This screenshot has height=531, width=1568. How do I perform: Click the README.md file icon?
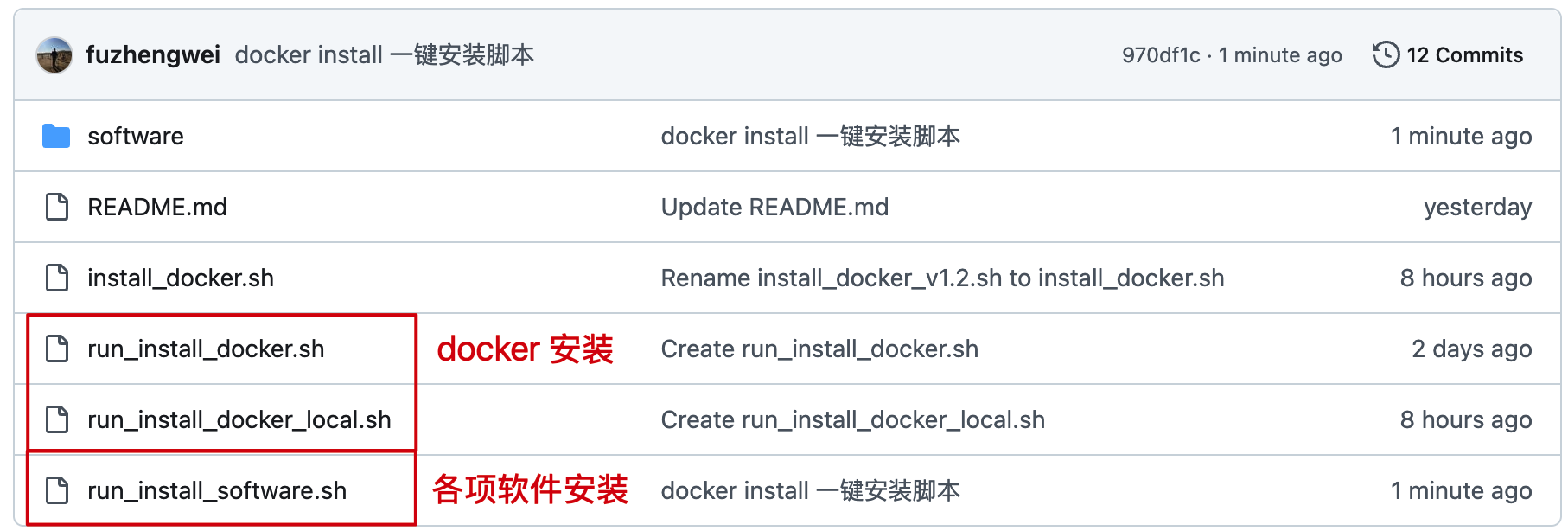point(57,208)
